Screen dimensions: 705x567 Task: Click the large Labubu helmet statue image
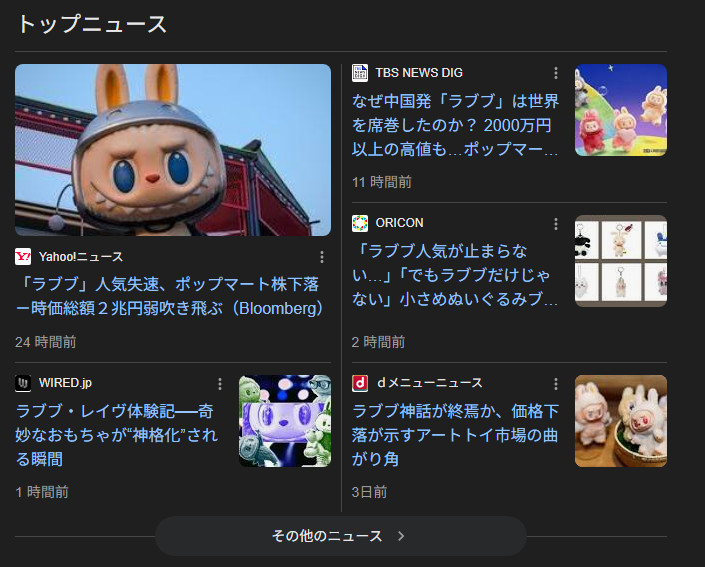173,150
